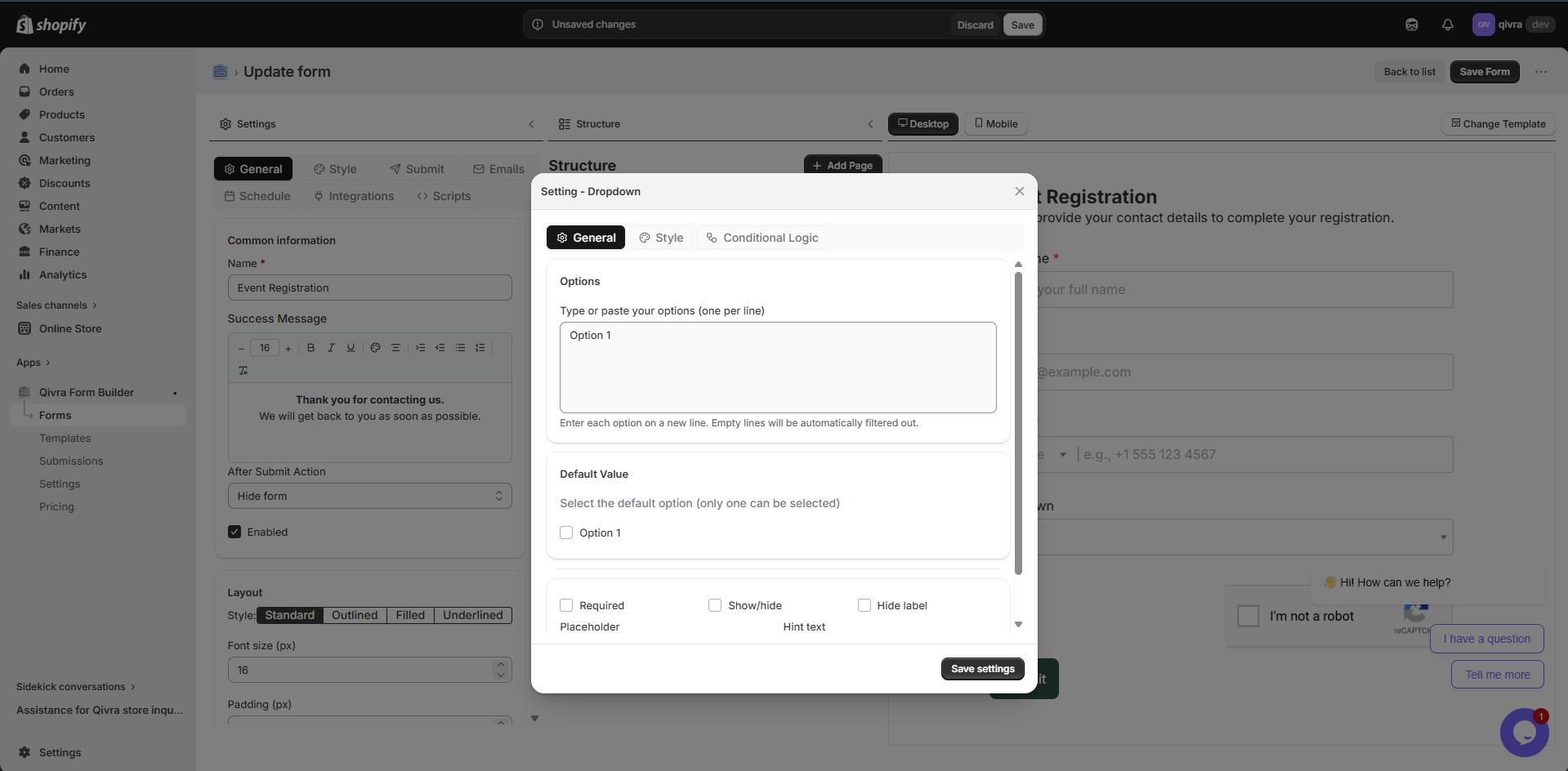This screenshot has height=771, width=1568.
Task: Open the Integrations settings tab
Action: [354, 196]
